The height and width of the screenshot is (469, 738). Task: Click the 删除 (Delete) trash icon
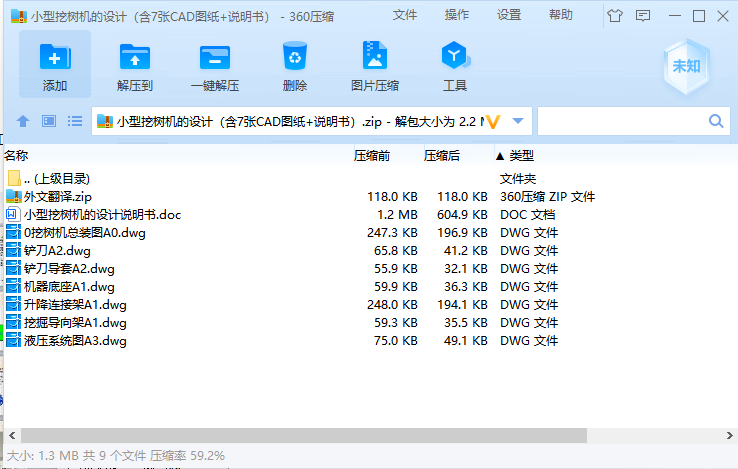click(x=295, y=57)
